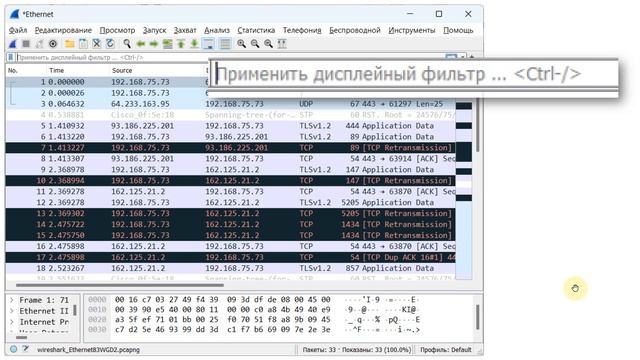Click the packet details tree vertical scrollbar
The height and width of the screenshot is (360, 640).
tap(75, 310)
